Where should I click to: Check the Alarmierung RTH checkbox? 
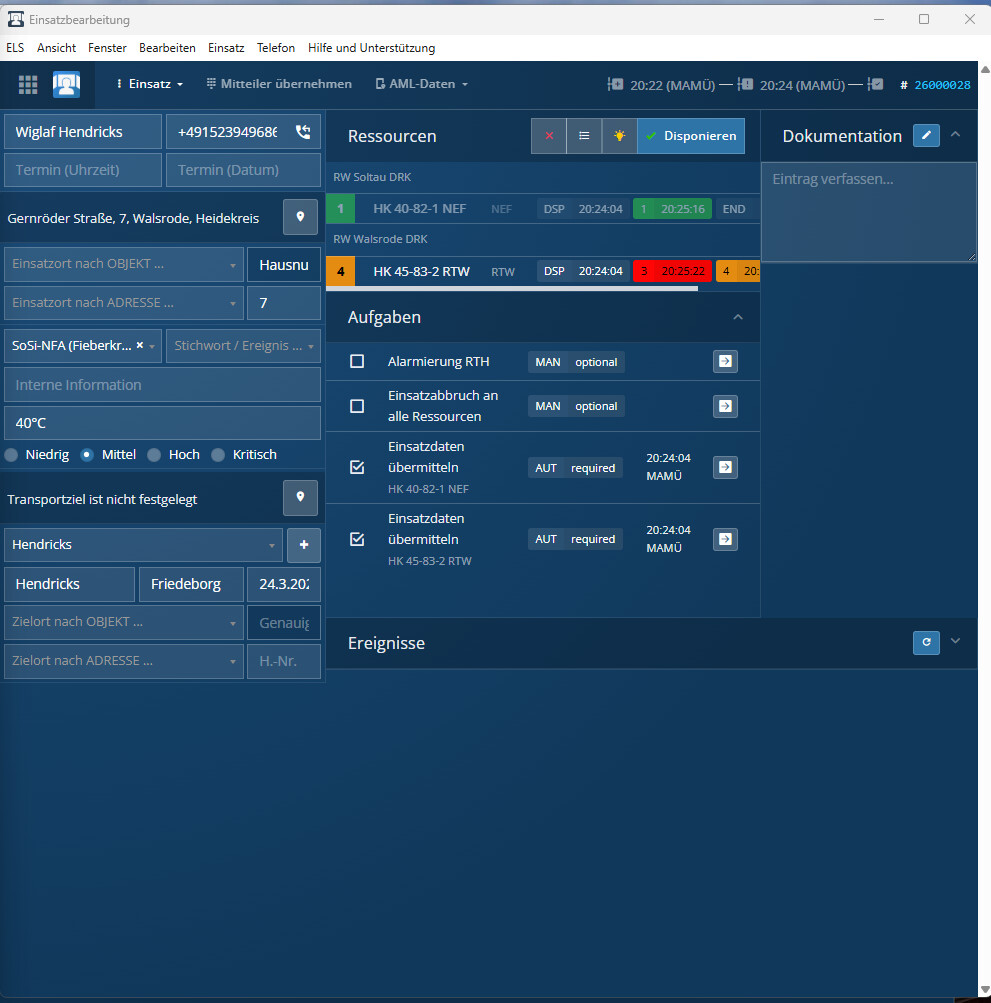pos(357,362)
